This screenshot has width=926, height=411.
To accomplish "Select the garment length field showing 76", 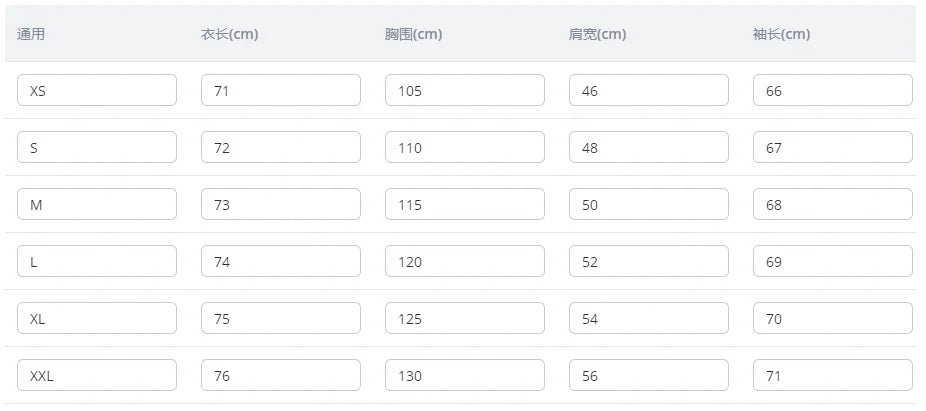I will pos(281,375).
